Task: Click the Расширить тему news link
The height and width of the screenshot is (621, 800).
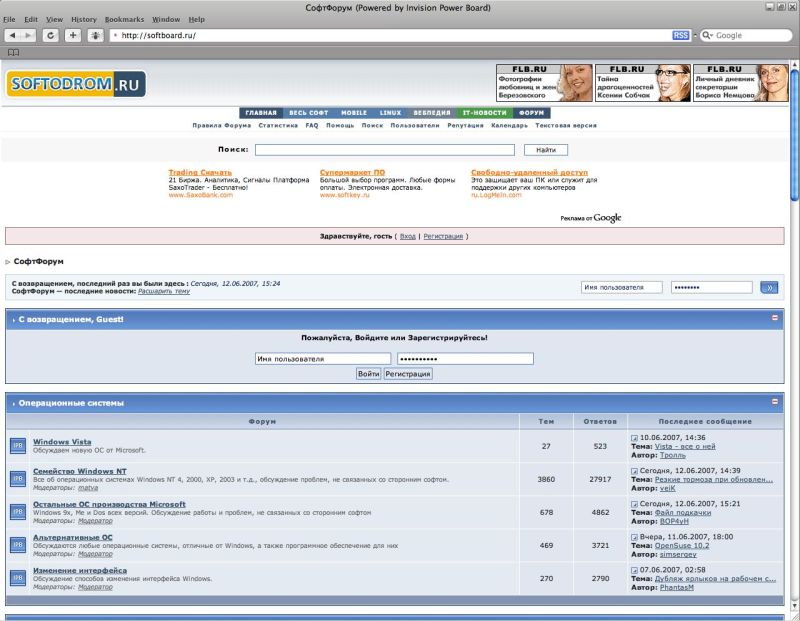Action: pos(164,291)
